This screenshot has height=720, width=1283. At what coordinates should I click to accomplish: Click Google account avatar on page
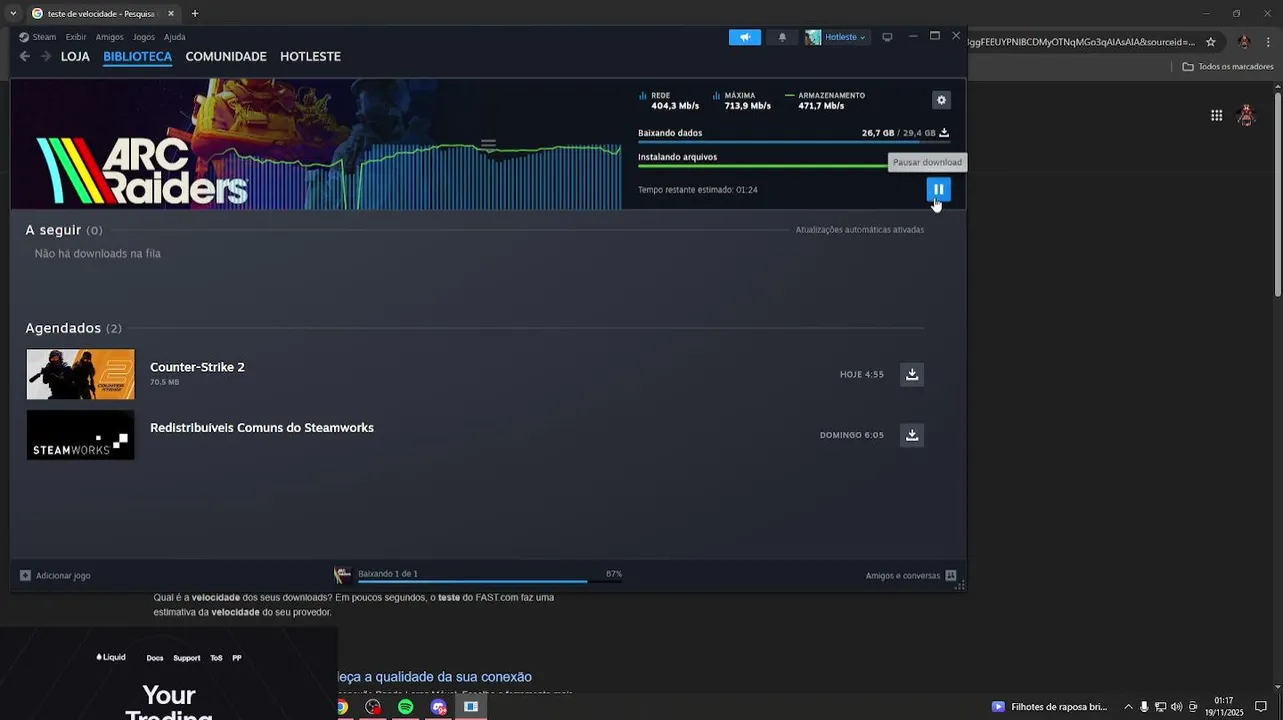click(x=1246, y=115)
